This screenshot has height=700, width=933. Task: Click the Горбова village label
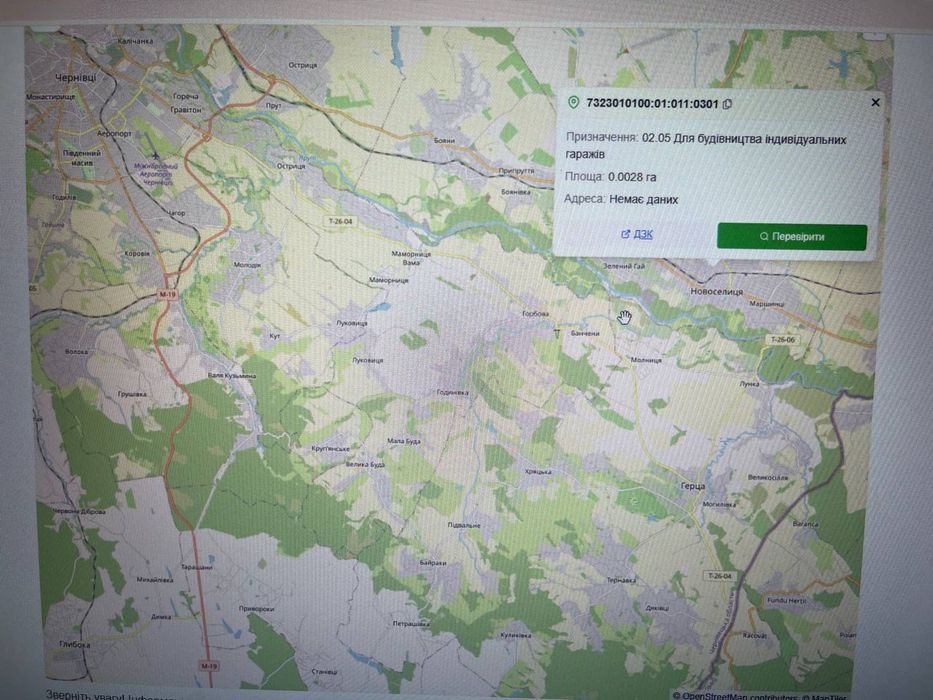[x=536, y=314]
